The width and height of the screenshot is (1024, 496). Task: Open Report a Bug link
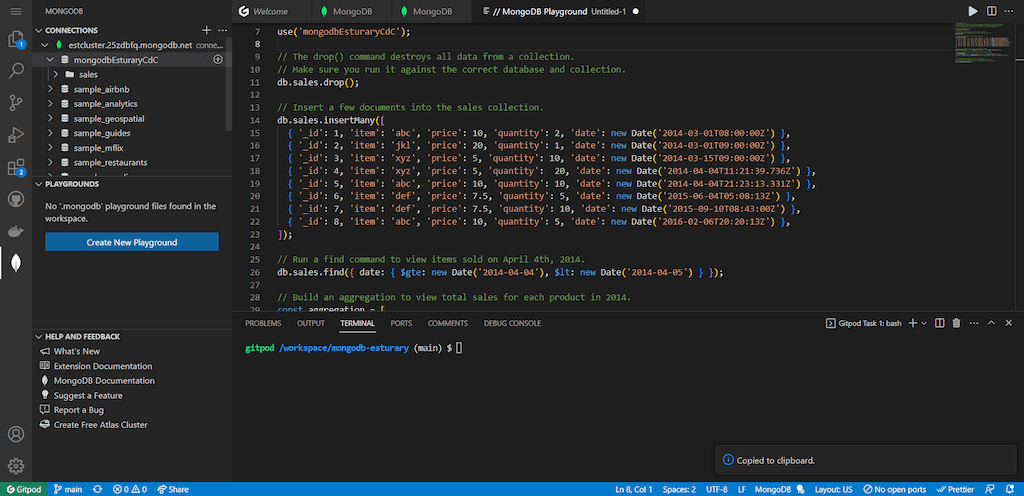pyautogui.click(x=79, y=410)
